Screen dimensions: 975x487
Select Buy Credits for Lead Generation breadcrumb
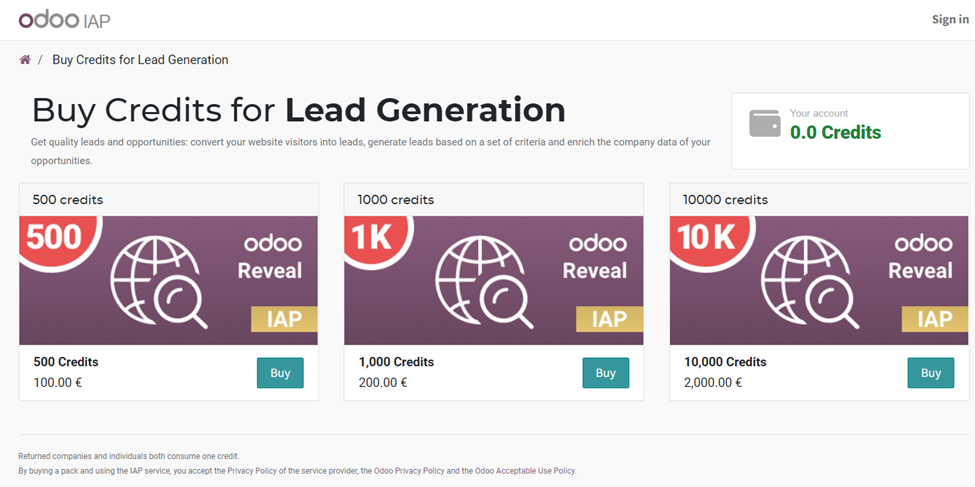point(140,60)
